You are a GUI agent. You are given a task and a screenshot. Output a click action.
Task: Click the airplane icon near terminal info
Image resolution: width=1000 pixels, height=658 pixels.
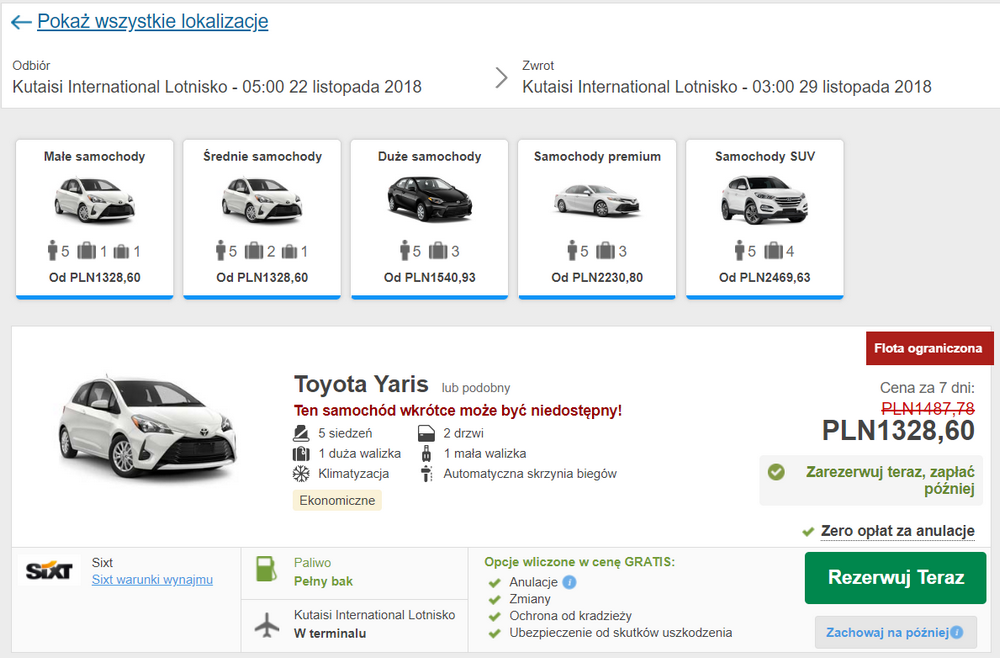click(267, 624)
